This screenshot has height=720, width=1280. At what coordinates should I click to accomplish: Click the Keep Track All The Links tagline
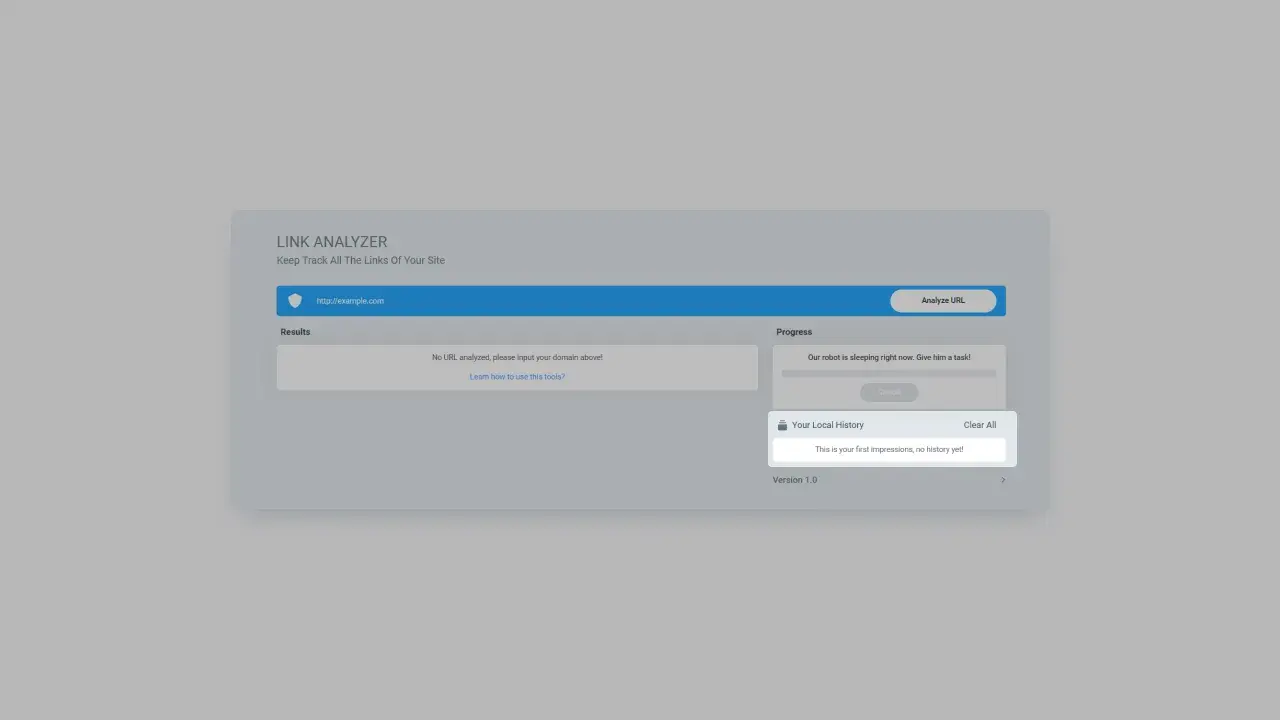click(x=360, y=260)
